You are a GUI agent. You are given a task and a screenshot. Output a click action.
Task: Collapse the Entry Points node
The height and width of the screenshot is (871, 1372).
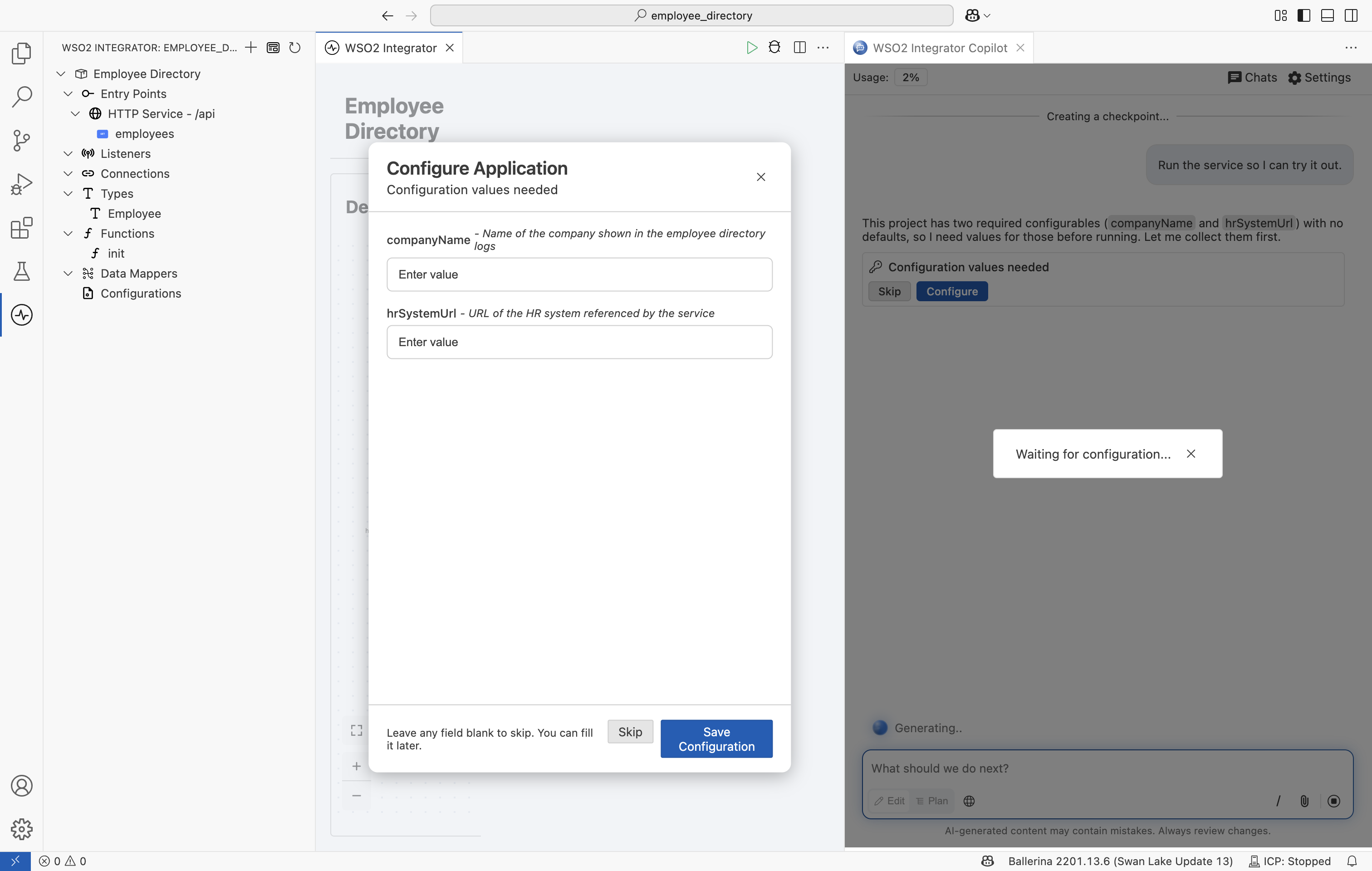click(69, 94)
